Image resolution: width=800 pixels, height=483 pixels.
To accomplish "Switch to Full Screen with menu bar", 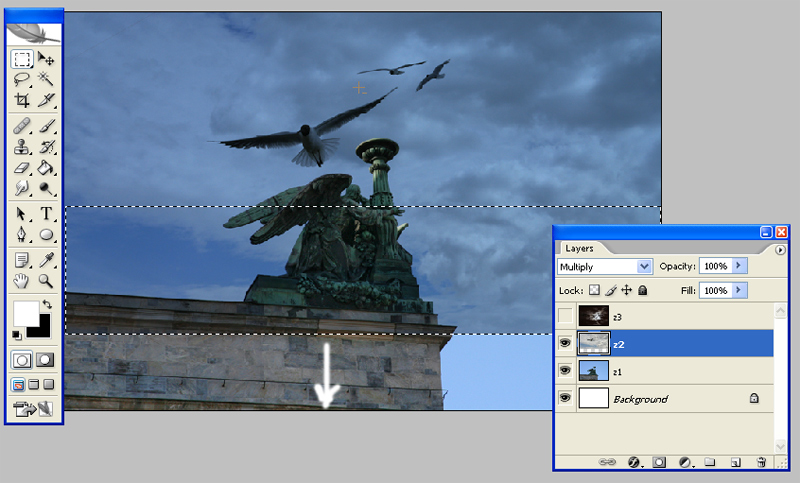I will click(x=34, y=385).
